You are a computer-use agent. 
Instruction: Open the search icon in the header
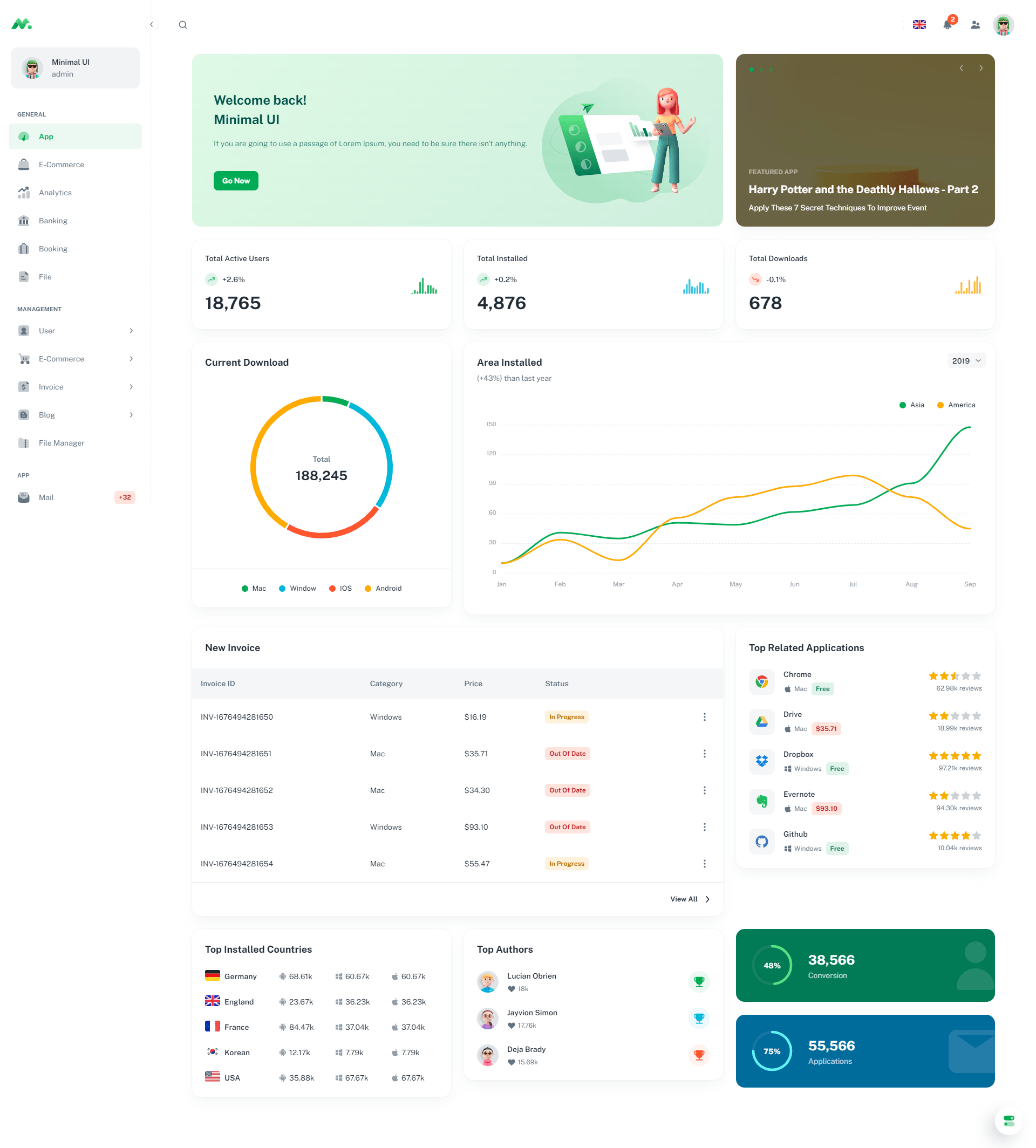point(183,24)
